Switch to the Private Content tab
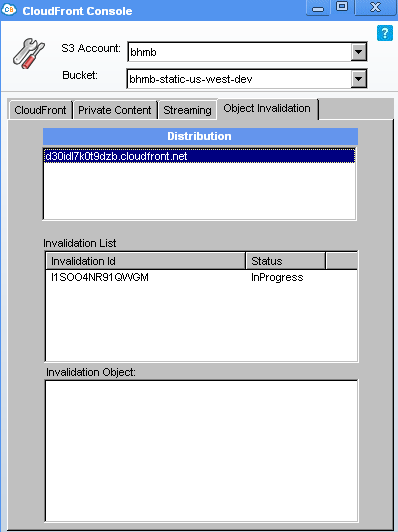Viewport: 398px width, 532px height. pyautogui.click(x=115, y=110)
